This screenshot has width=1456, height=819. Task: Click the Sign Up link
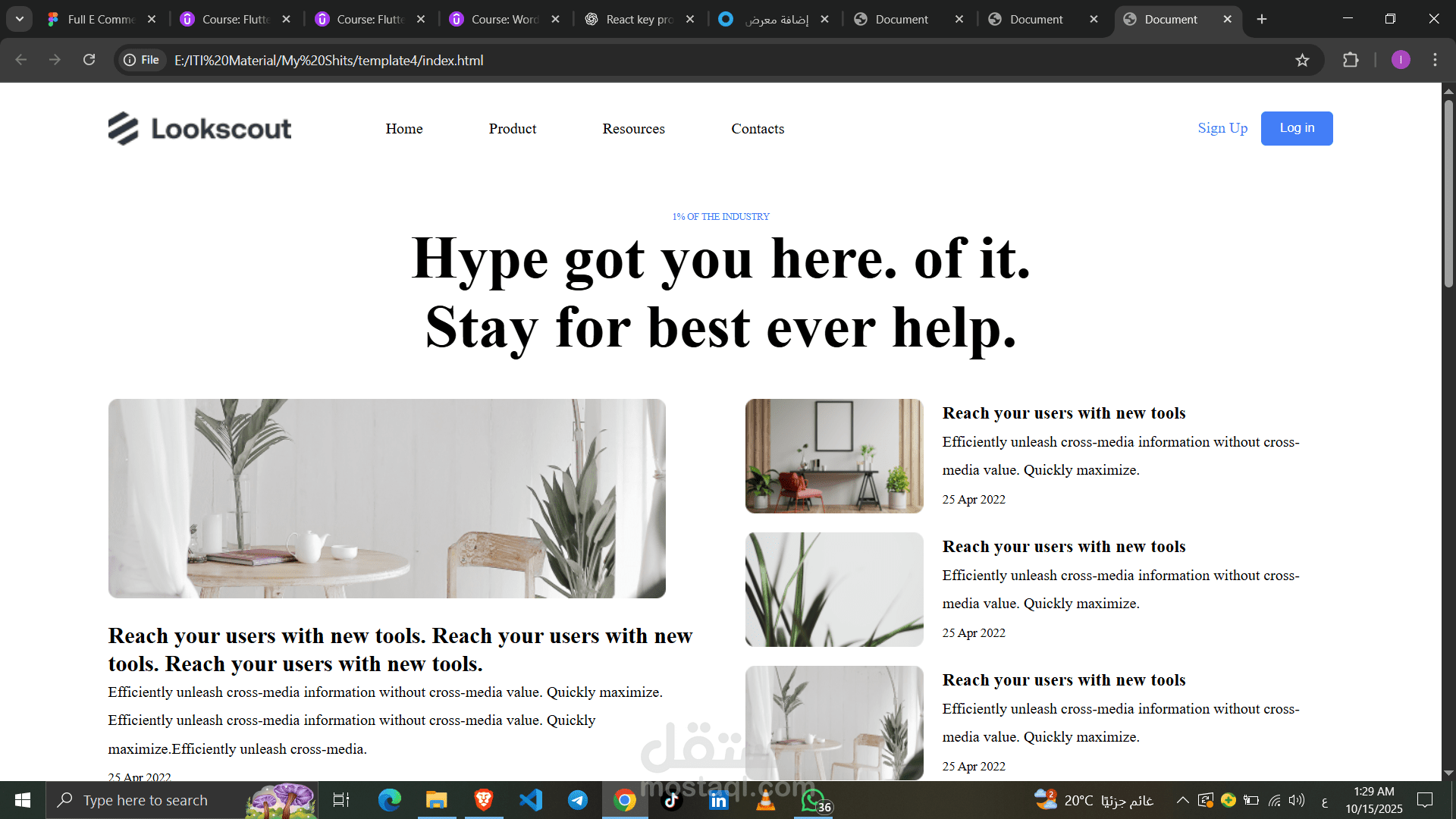[x=1222, y=128]
